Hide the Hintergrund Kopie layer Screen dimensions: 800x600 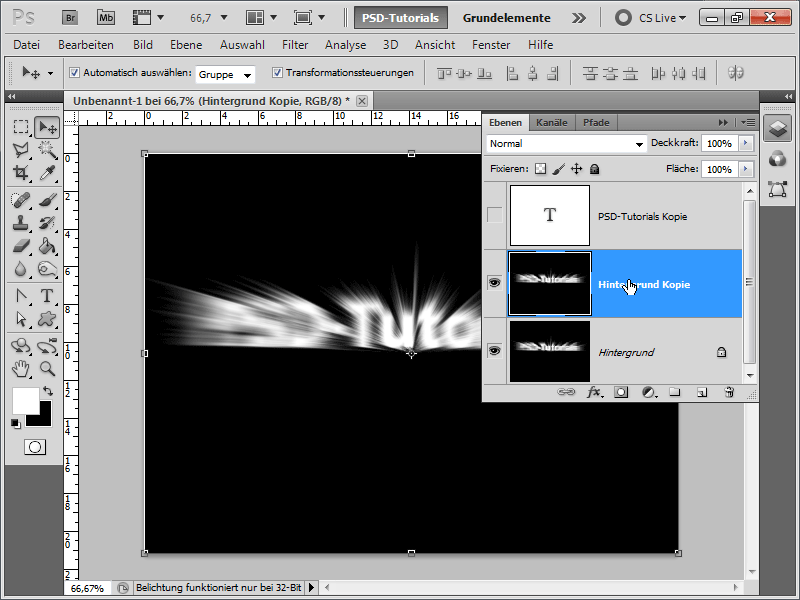pyautogui.click(x=494, y=284)
